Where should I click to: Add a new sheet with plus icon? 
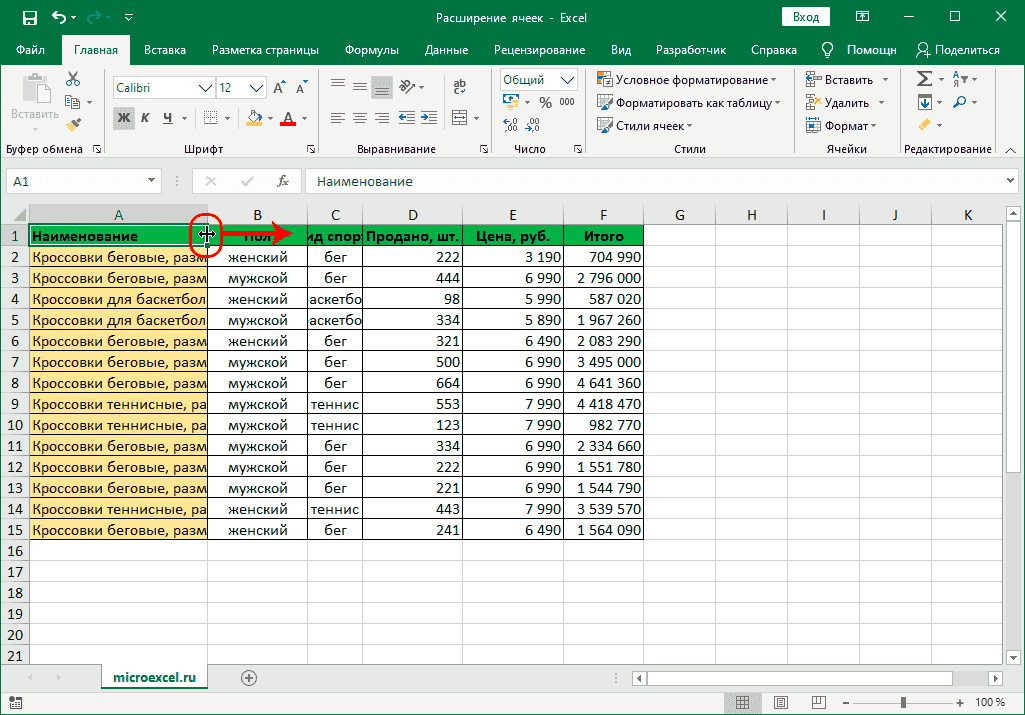click(x=249, y=677)
